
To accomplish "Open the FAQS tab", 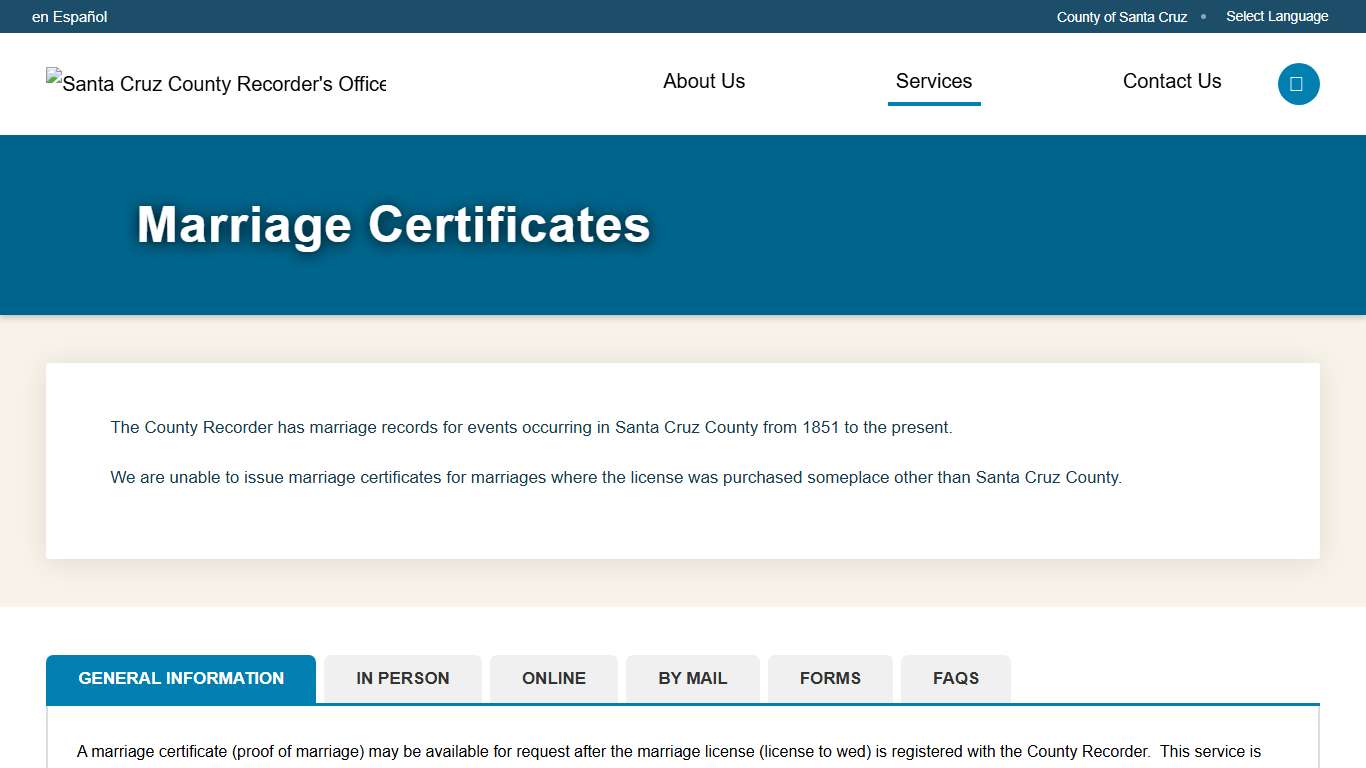I will pos(955,678).
